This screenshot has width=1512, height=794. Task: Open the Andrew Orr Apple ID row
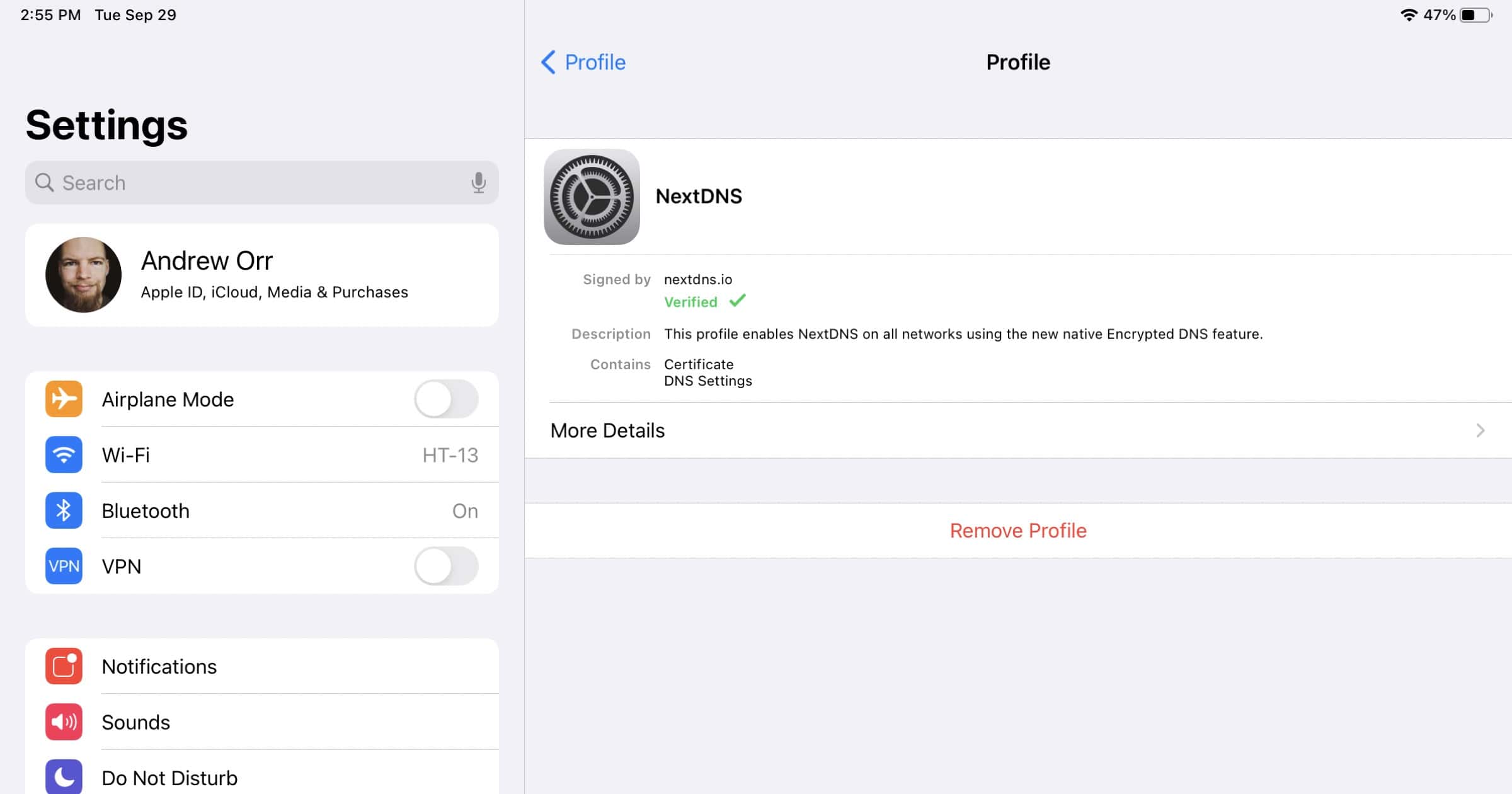(274, 275)
